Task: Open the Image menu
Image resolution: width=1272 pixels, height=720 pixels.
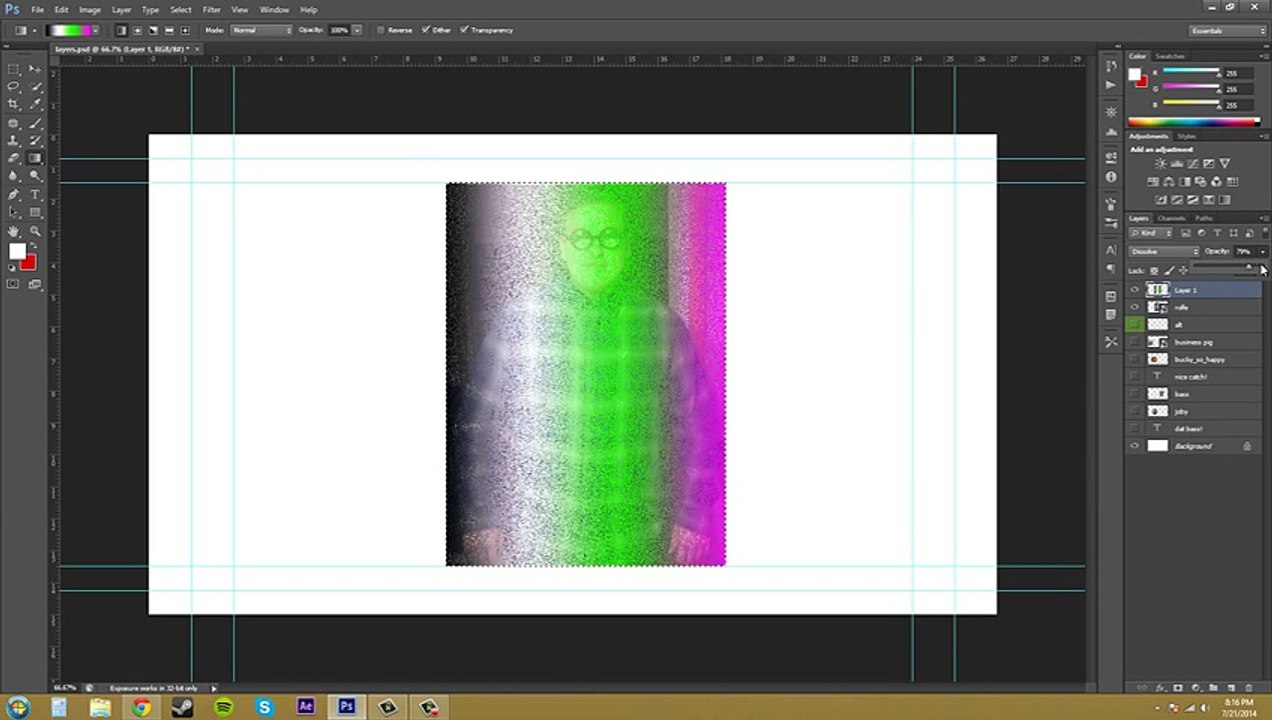Action: [x=90, y=10]
